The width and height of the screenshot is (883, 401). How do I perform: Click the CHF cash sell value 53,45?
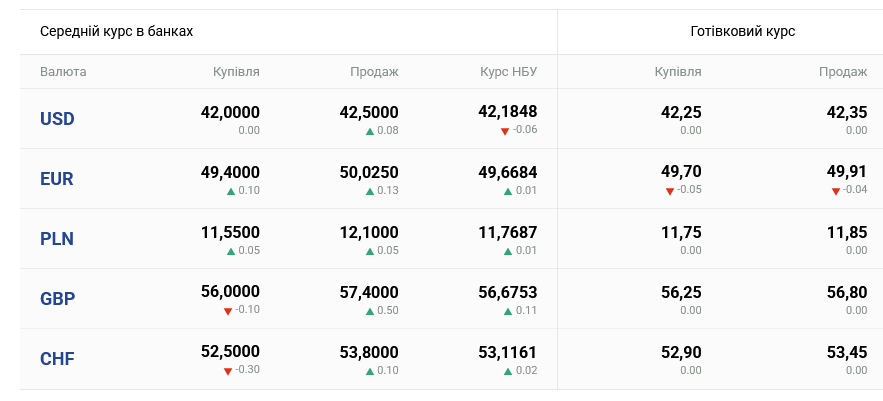tap(847, 353)
